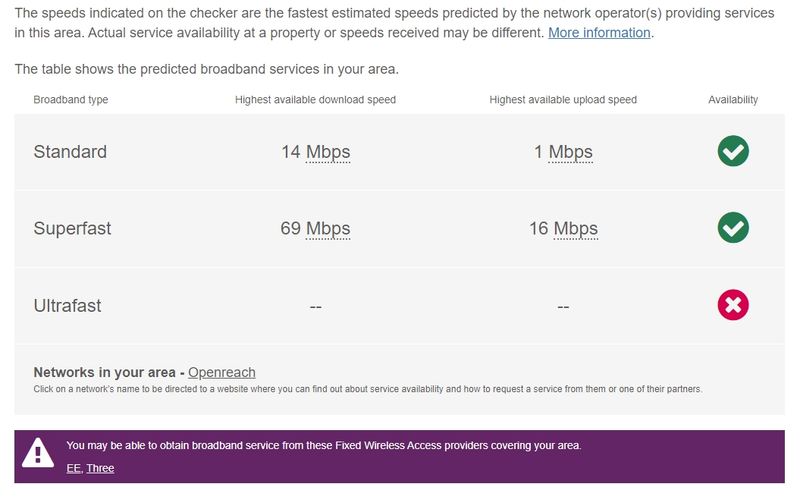Select the Highest available download speed header
Viewport: 800px width, 497px height.
coord(315,100)
